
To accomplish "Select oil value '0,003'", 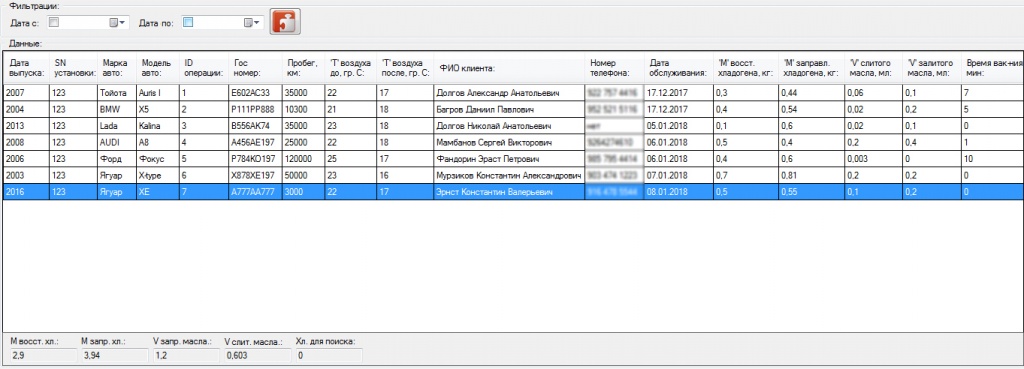I will (874, 158).
